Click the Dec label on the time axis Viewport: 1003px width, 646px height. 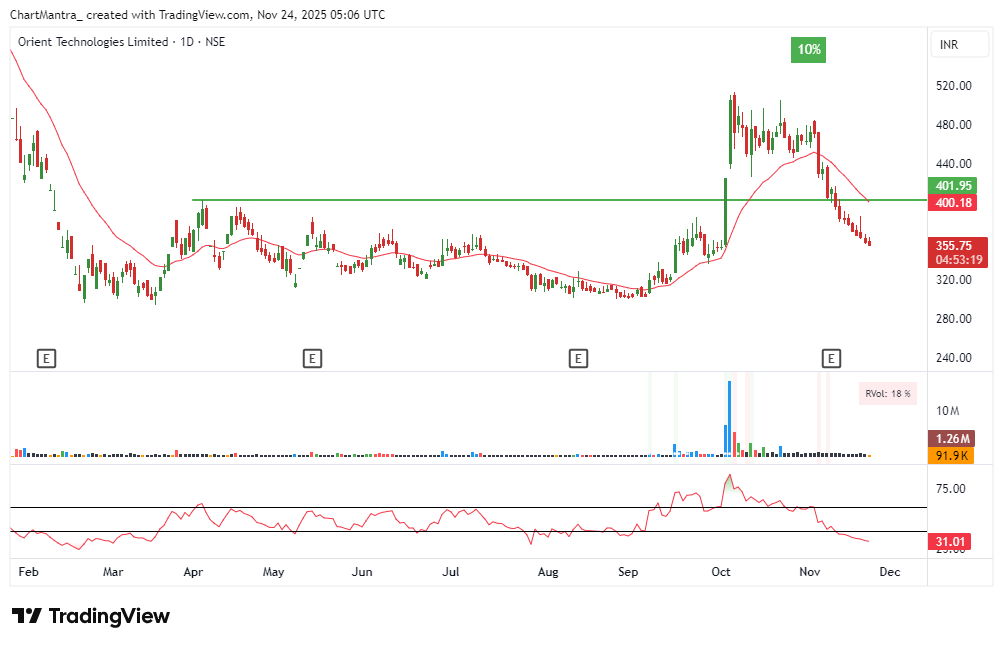click(x=889, y=572)
